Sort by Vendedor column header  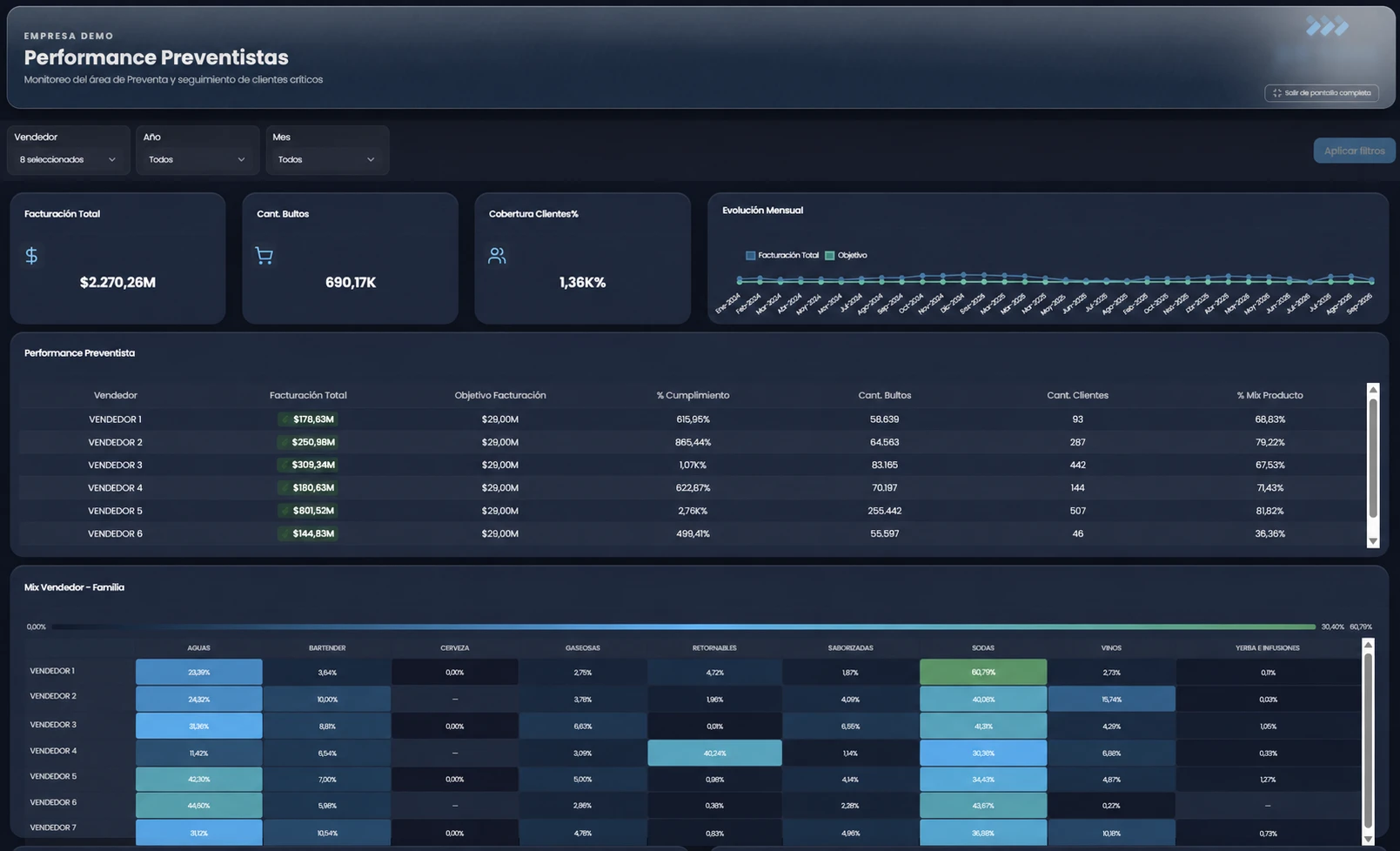[115, 395]
